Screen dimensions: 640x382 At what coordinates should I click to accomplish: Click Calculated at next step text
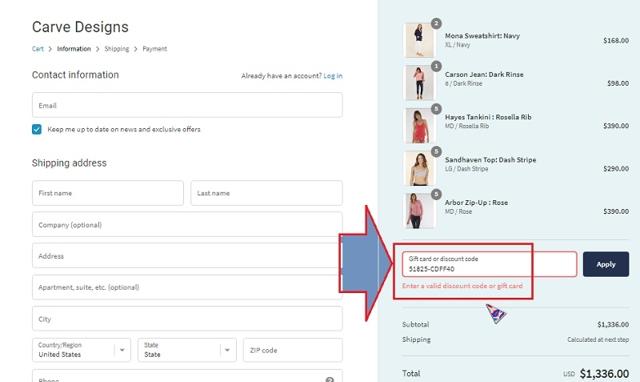pos(598,340)
